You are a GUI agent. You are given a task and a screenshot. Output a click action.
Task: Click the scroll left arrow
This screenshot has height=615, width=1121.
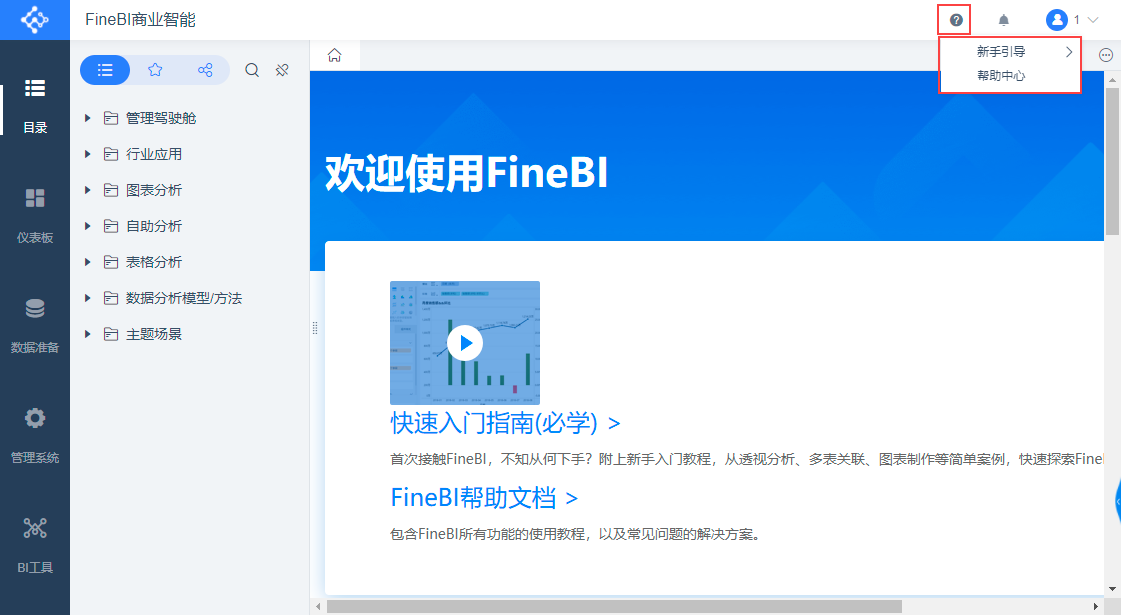318,606
